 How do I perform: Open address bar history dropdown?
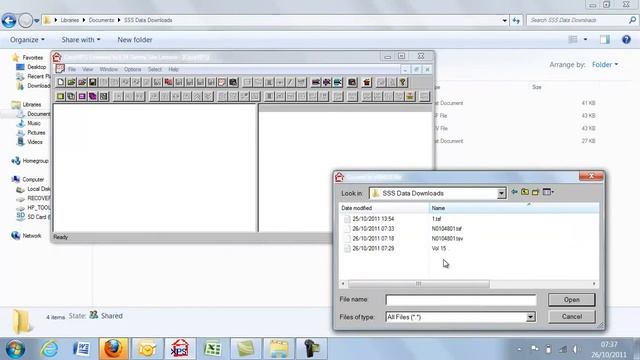click(x=504, y=20)
